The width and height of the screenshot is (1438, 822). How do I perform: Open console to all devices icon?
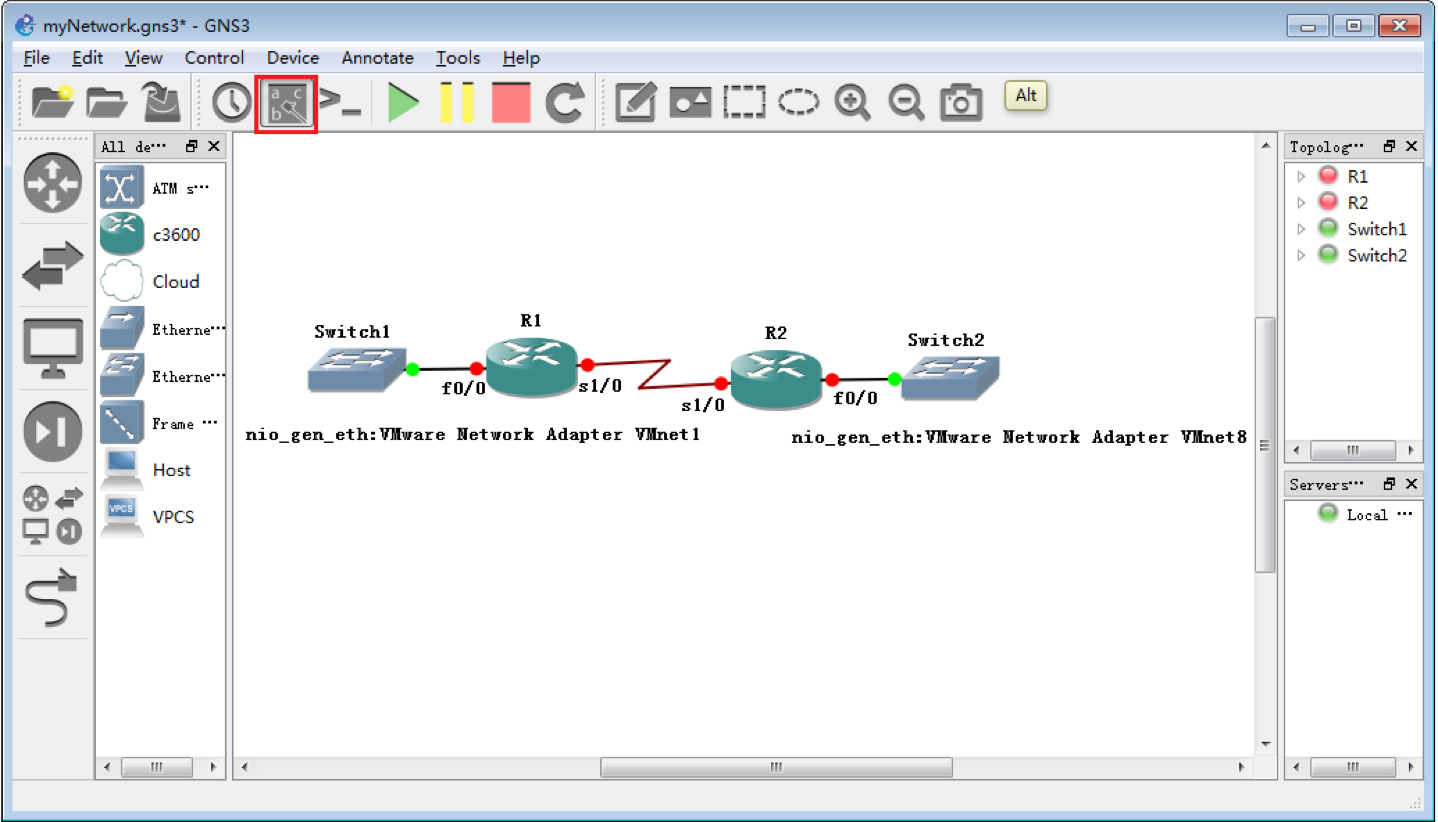(x=340, y=103)
